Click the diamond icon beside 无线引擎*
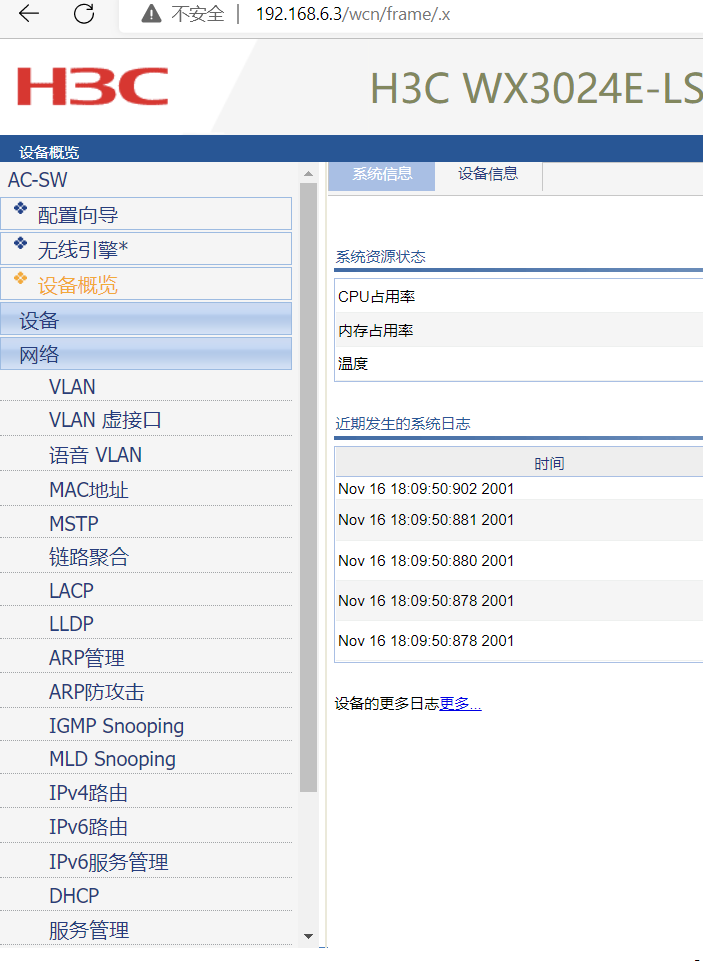Image resolution: width=703 pixels, height=961 pixels. (x=21, y=243)
